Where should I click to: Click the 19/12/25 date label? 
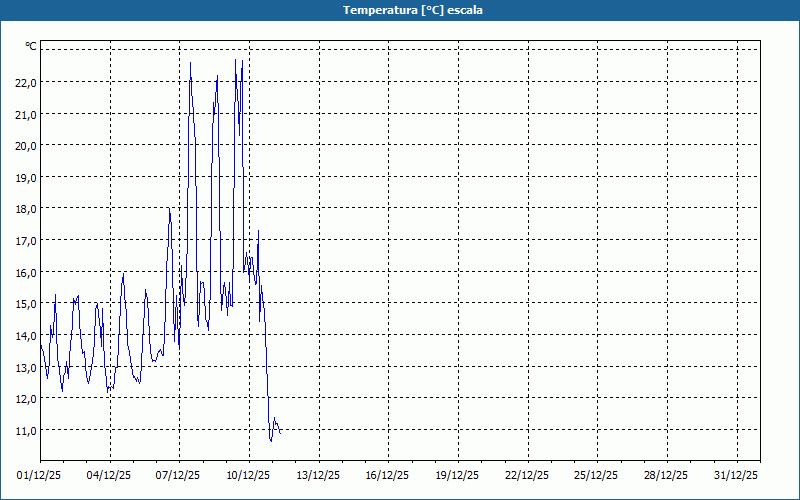(458, 476)
